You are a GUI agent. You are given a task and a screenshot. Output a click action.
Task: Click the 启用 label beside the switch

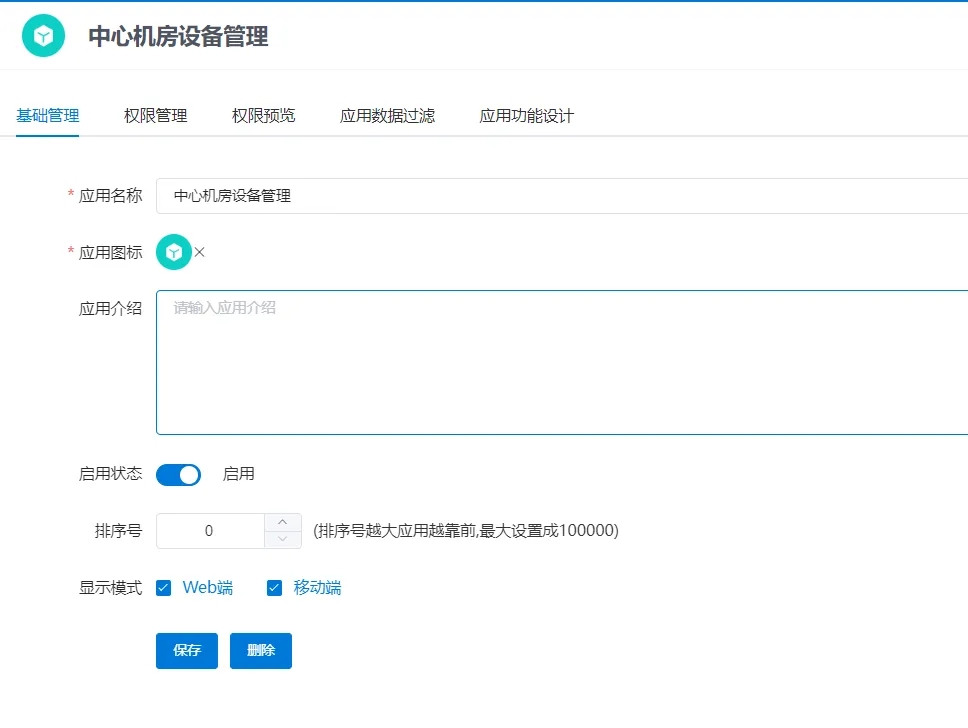tap(238, 474)
